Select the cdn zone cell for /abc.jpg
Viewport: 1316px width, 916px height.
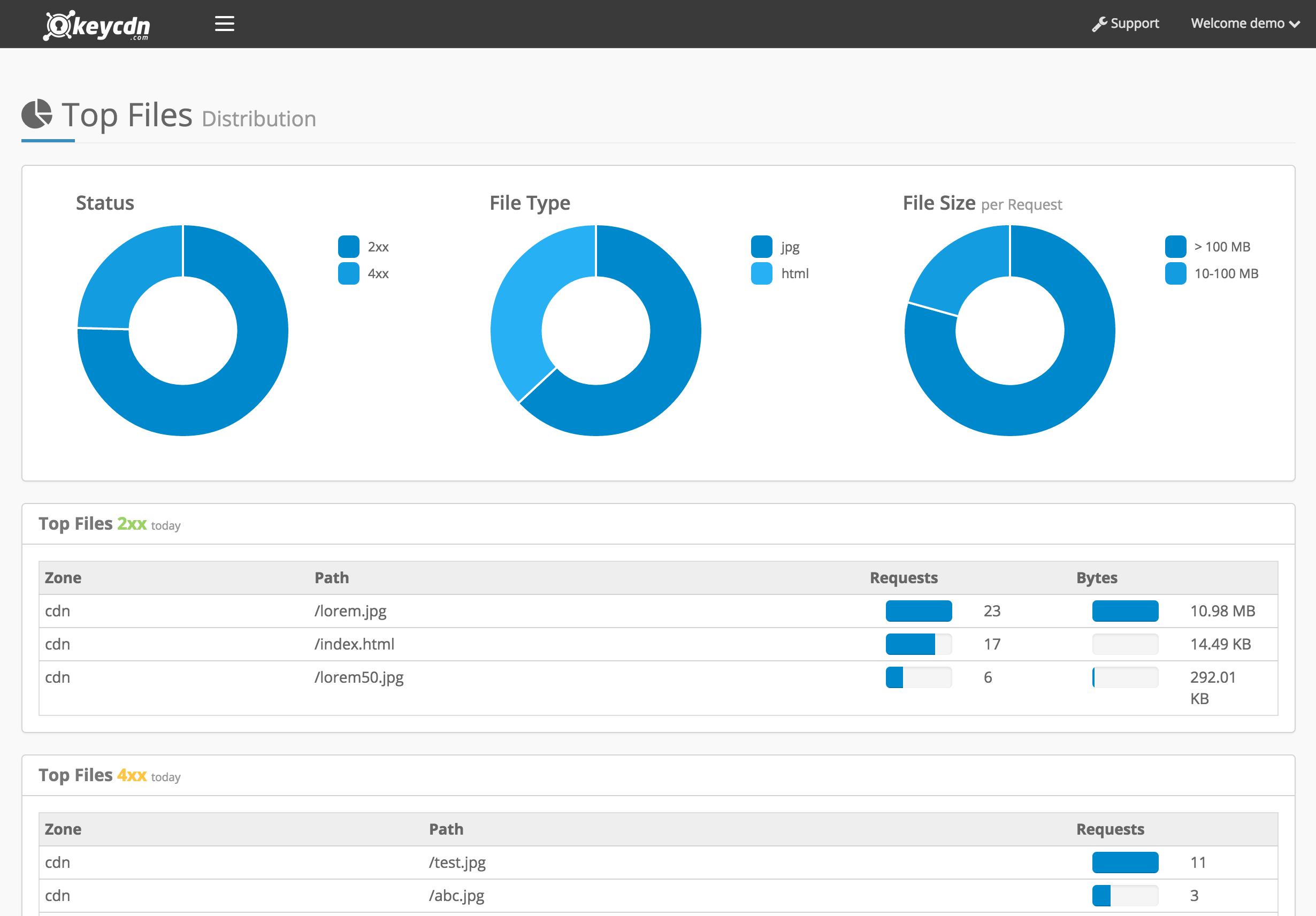(57, 895)
